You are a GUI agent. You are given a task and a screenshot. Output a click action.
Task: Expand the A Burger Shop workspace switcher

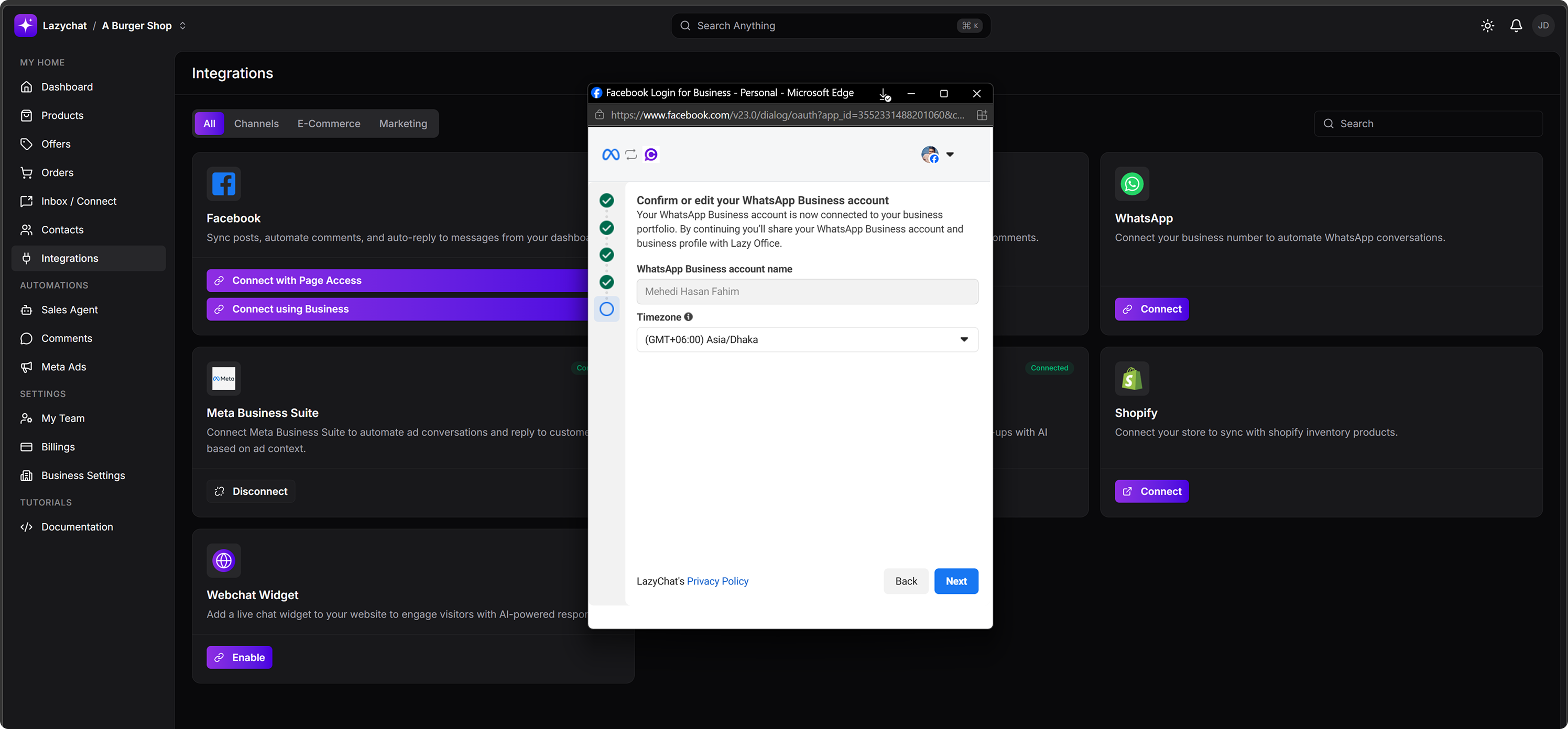click(x=182, y=26)
